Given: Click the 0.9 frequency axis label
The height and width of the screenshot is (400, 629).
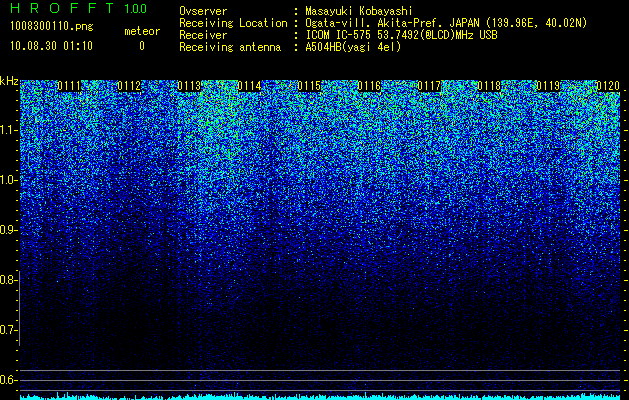Looking at the screenshot, I should (x=8, y=230).
